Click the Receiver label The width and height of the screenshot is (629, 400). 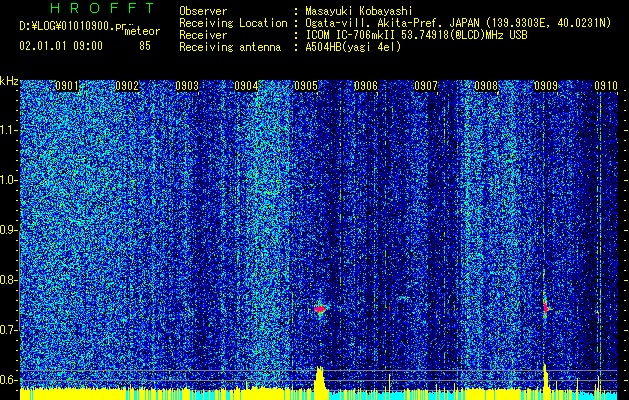[x=203, y=35]
